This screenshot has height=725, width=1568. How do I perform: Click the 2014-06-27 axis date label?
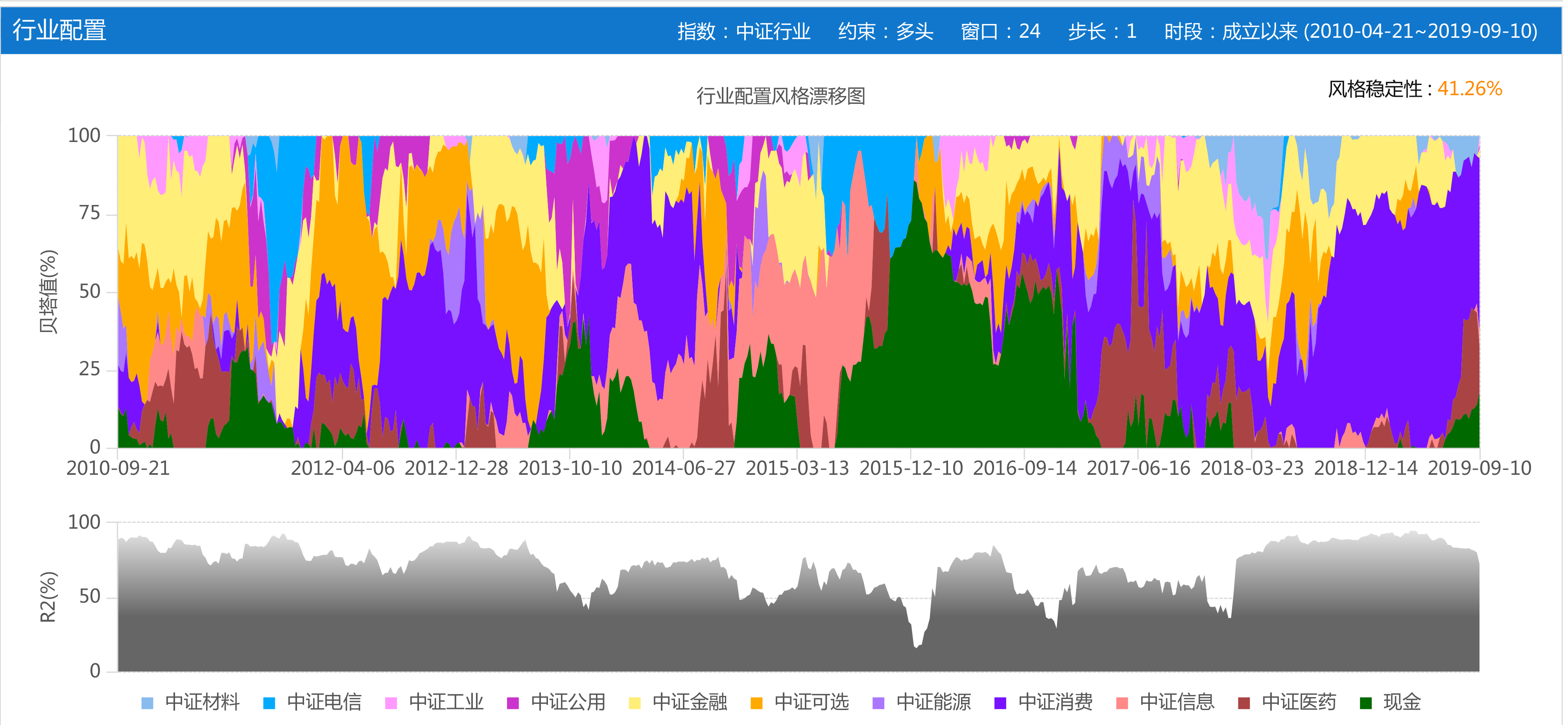coord(684,468)
